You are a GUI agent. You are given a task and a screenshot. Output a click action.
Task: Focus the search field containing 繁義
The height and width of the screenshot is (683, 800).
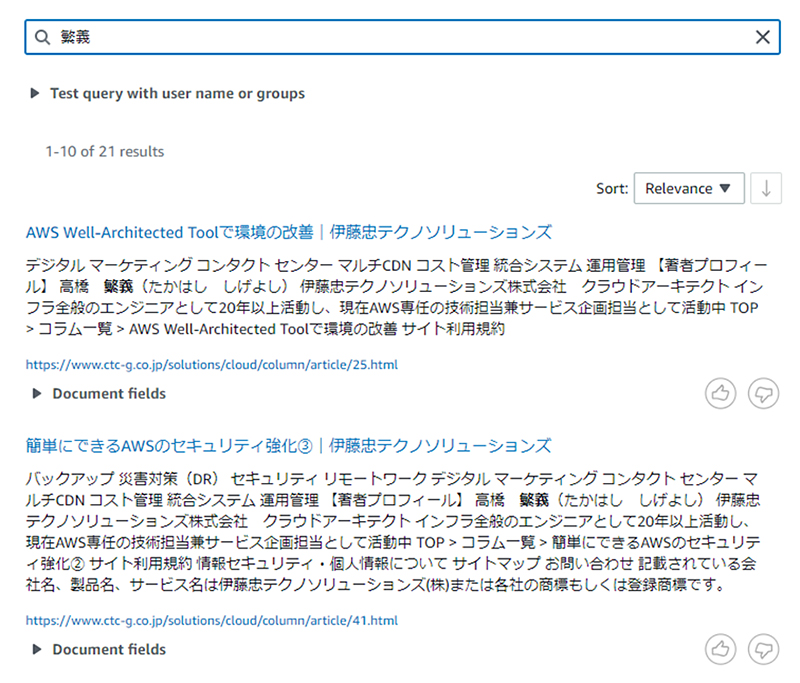(x=403, y=37)
